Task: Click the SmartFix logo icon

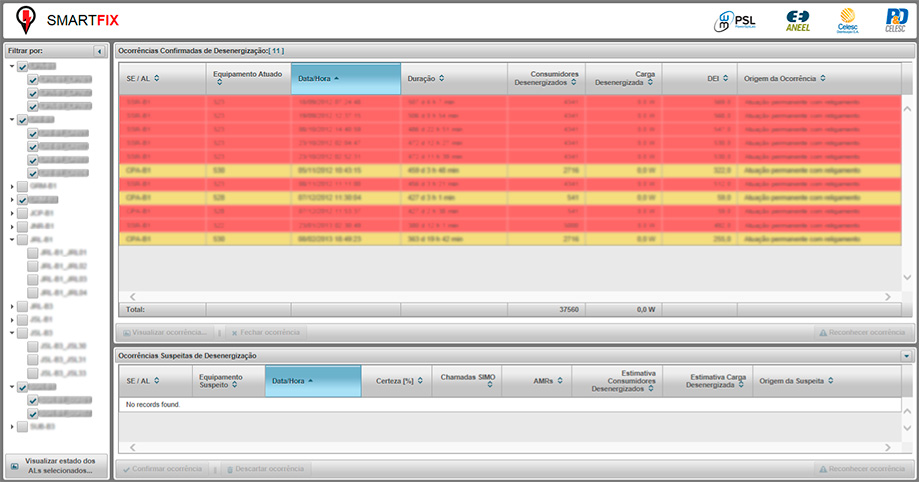Action: click(x=24, y=19)
